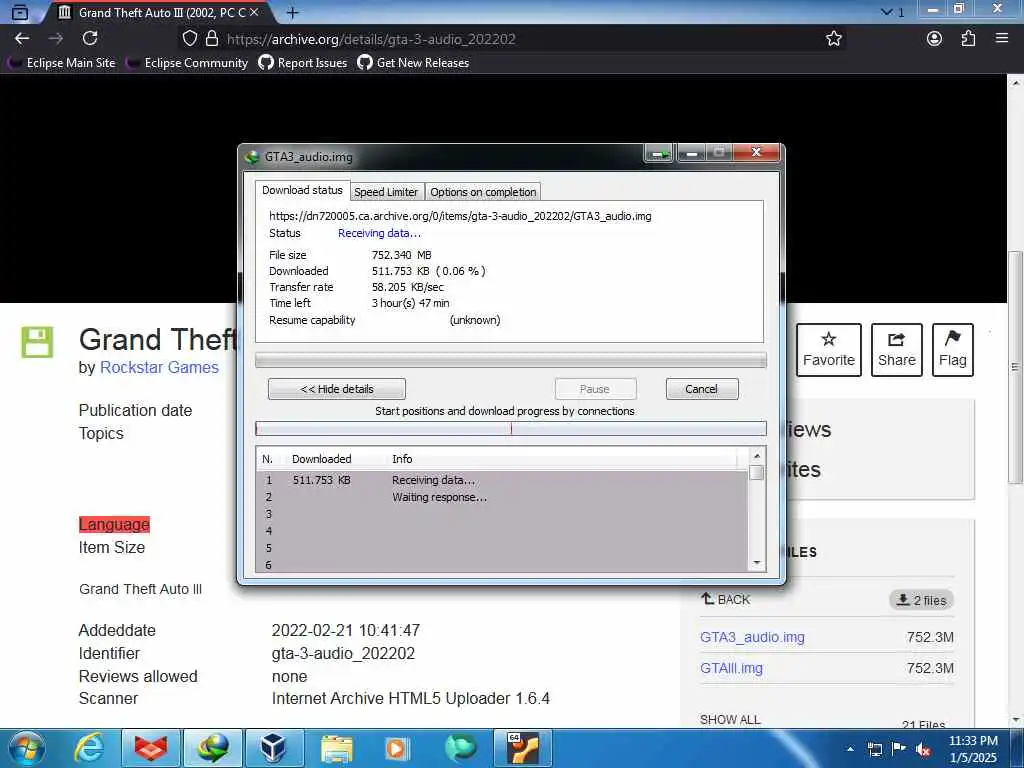Open the GTA3_audio.img file link
Screen dimensions: 1024x768
point(752,637)
